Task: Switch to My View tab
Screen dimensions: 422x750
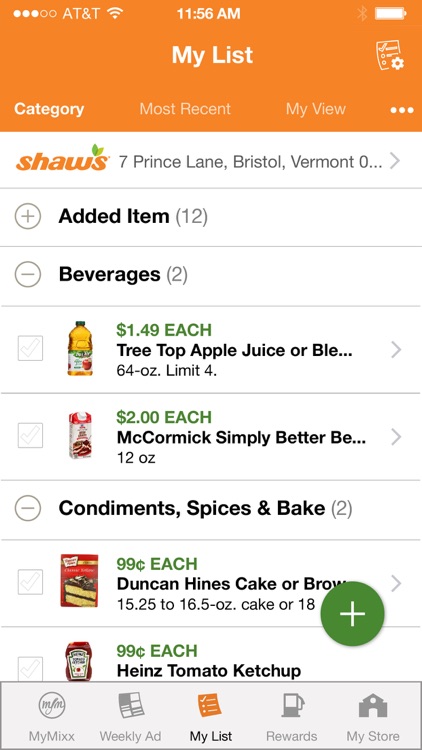Action: (x=316, y=109)
